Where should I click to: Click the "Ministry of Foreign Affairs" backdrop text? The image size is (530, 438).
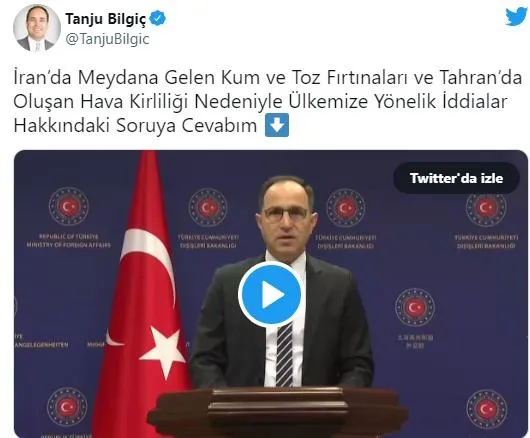[69, 245]
